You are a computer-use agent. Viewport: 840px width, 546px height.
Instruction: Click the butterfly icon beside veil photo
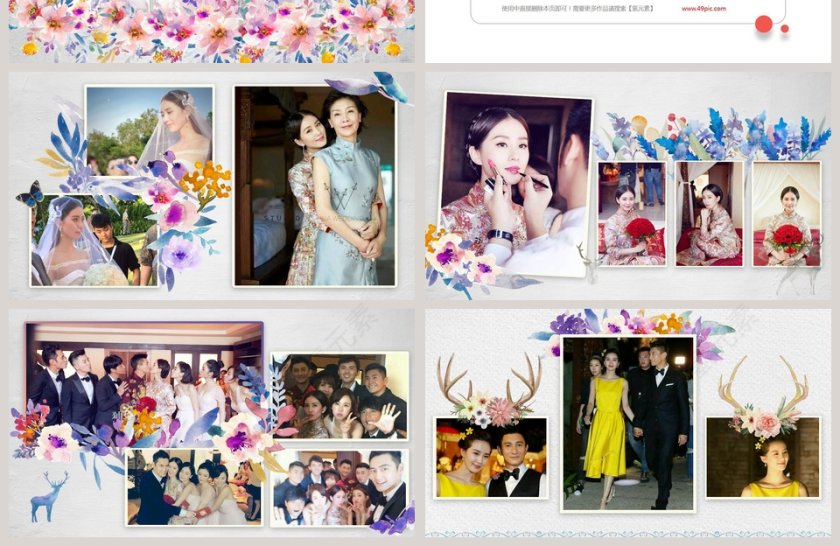(30, 194)
